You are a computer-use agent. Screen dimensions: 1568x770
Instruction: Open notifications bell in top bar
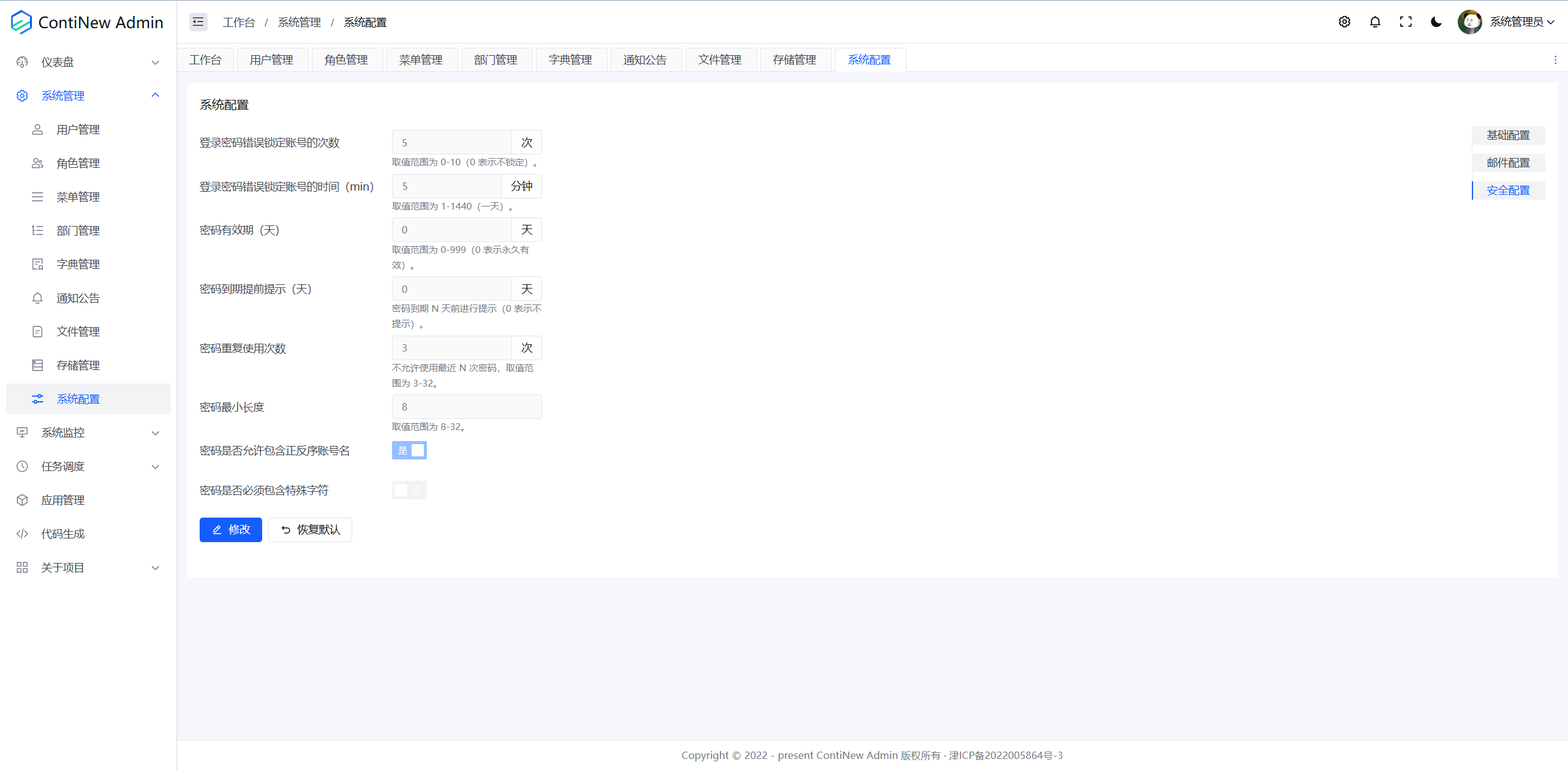[x=1374, y=22]
